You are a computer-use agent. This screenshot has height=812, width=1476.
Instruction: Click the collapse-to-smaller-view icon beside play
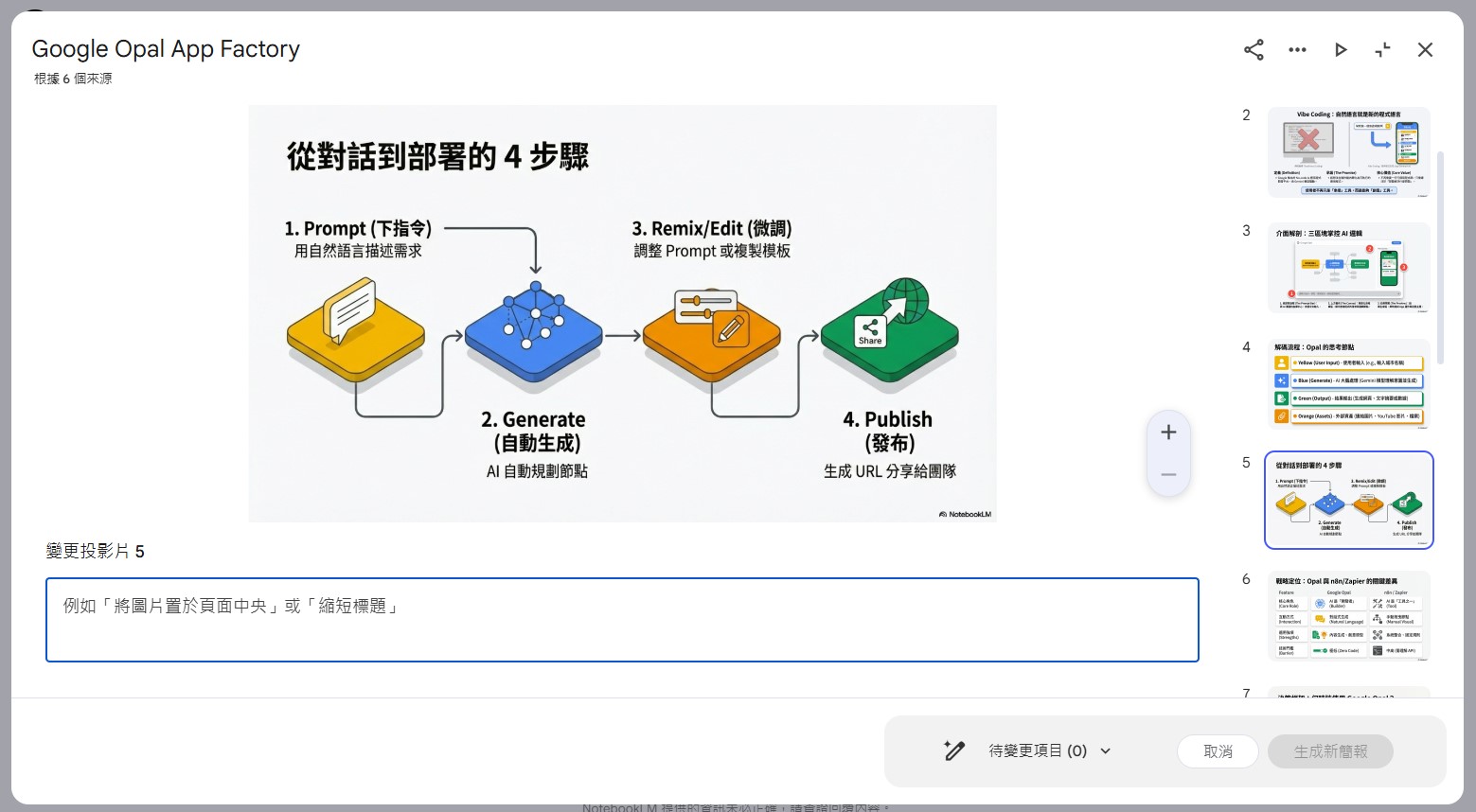[x=1382, y=49]
